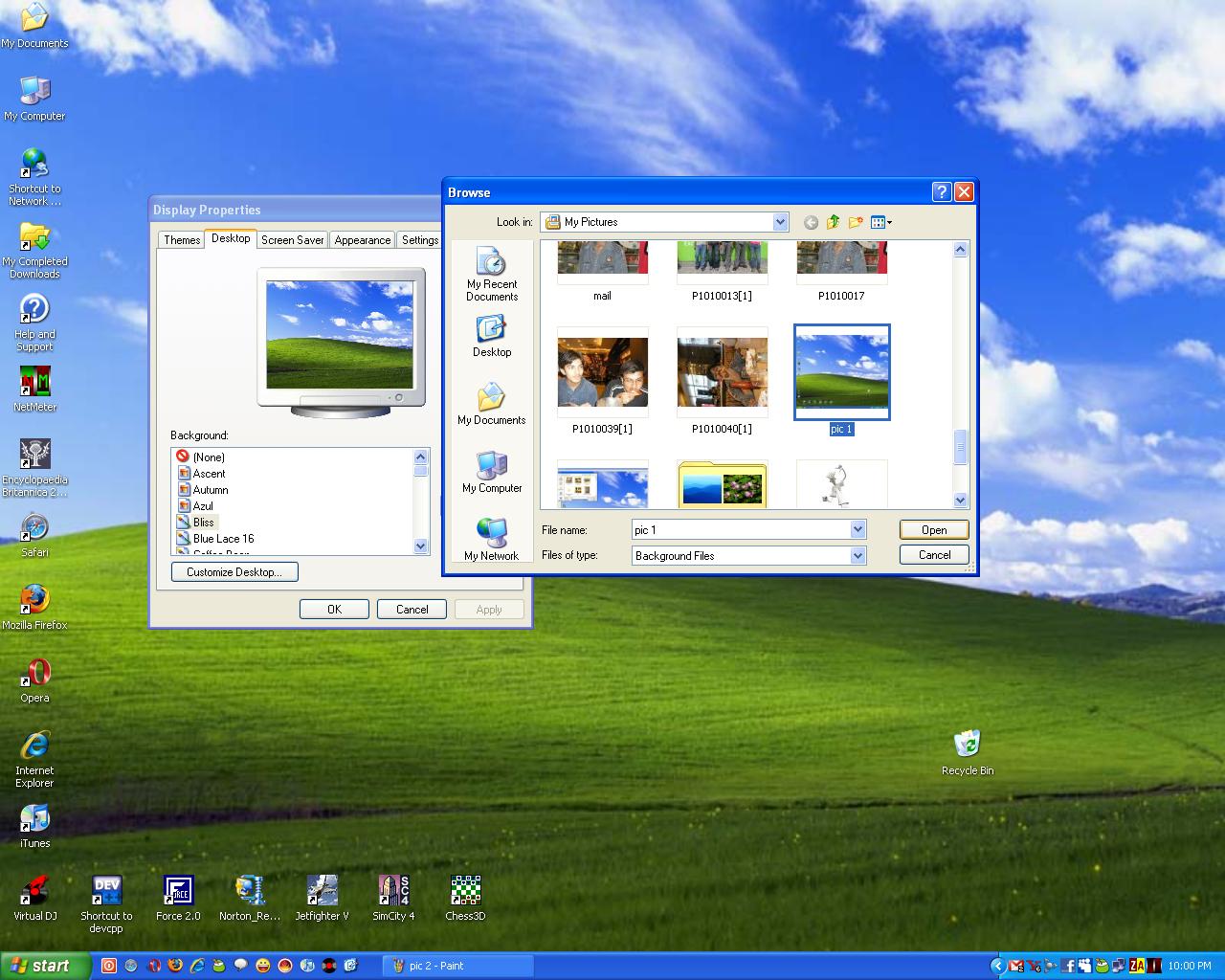Select the folder thumbnail with flower pictures

click(x=723, y=485)
